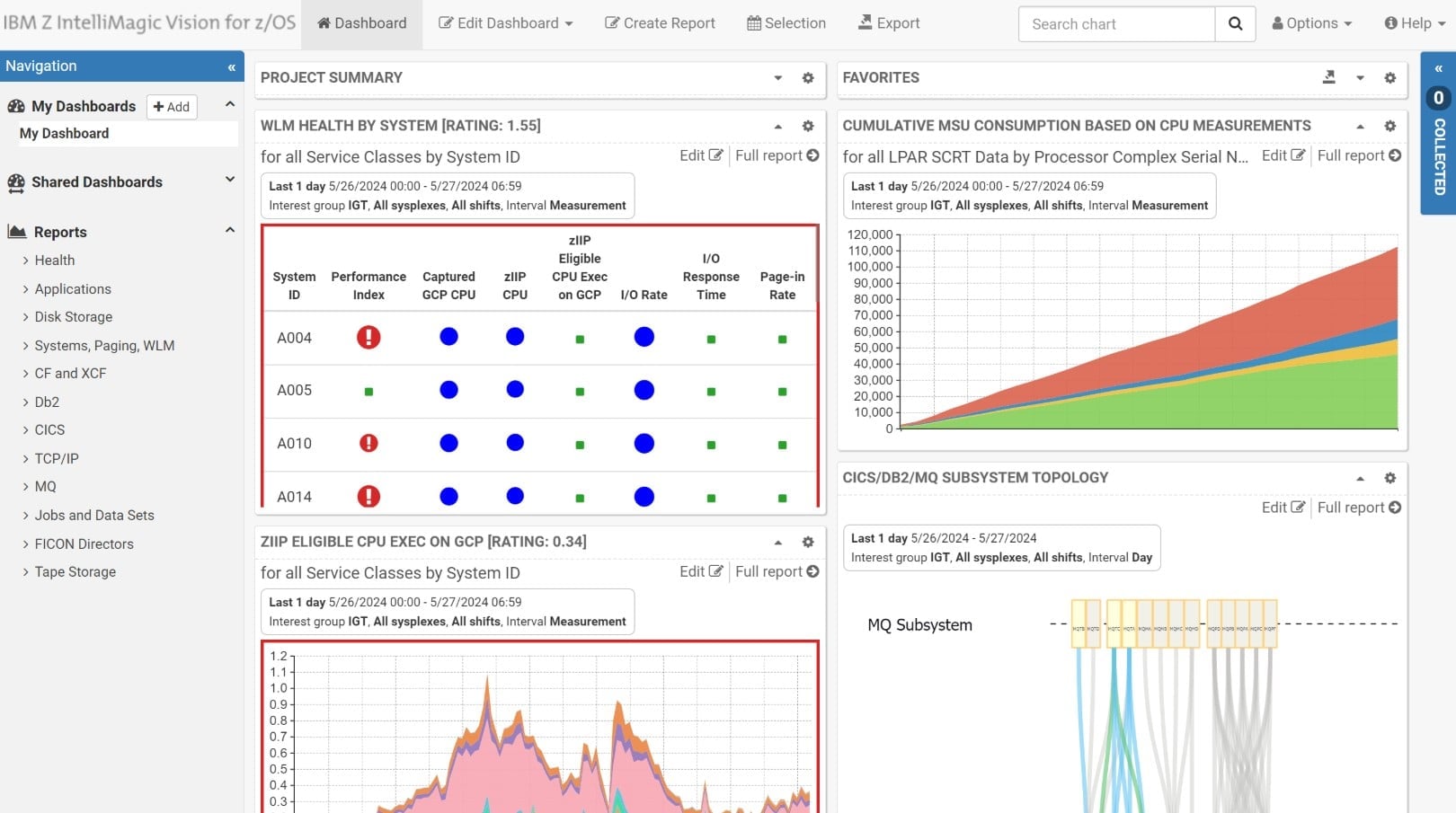Collapse the Navigation panel with double chevron

(231, 66)
